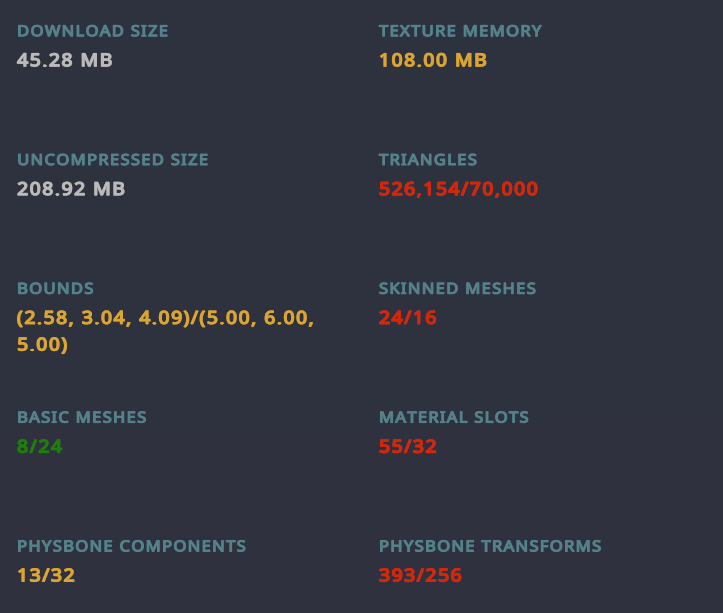Viewport: 723px width, 613px height.
Task: Click the UNCOMPRESSED SIZE label
Action: coord(113,160)
